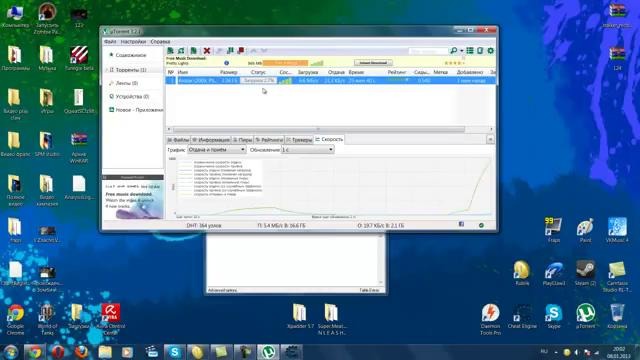Sort by the Размер column header
The image size is (640, 360).
point(229,72)
